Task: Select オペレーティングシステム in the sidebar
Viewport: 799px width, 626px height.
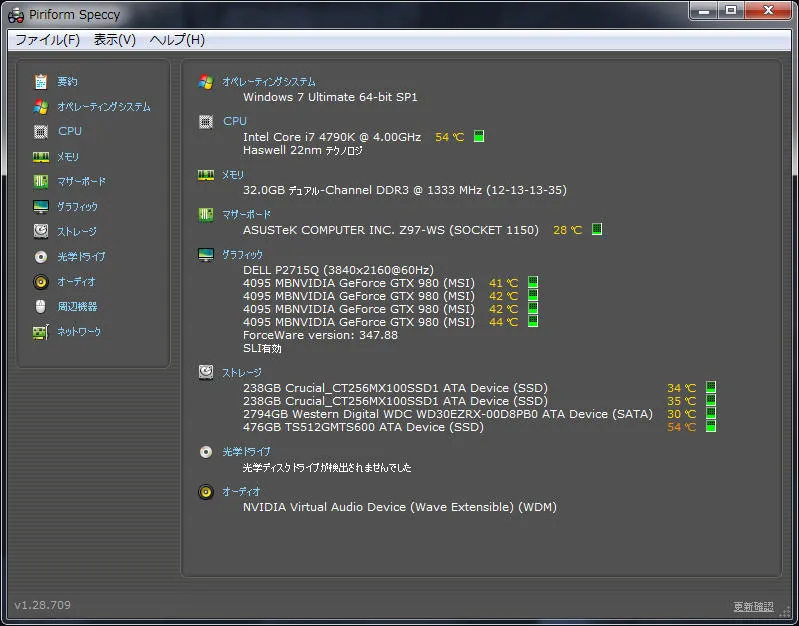Action: coord(103,107)
